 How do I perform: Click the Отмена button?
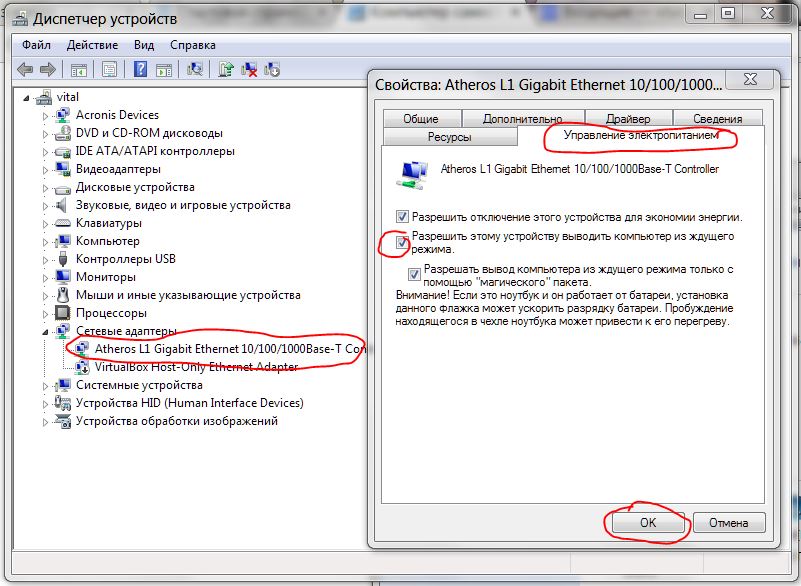(x=729, y=523)
